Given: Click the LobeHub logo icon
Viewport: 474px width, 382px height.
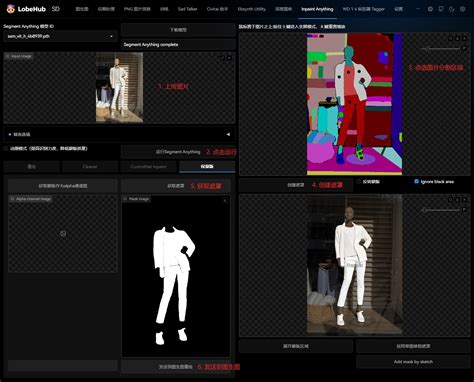Looking at the screenshot, I should (11, 9).
